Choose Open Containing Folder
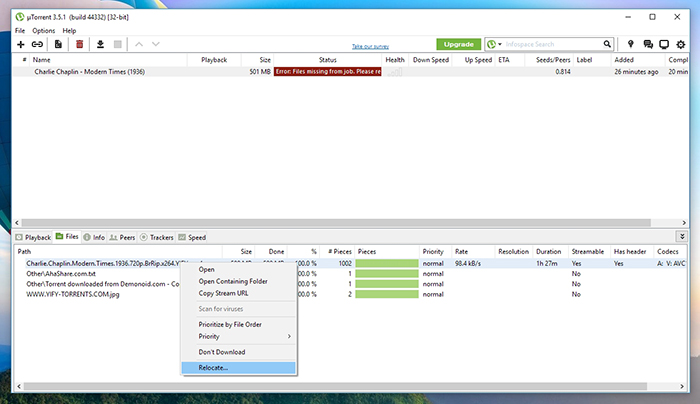Image resolution: width=700 pixels, height=404 pixels. 238,281
